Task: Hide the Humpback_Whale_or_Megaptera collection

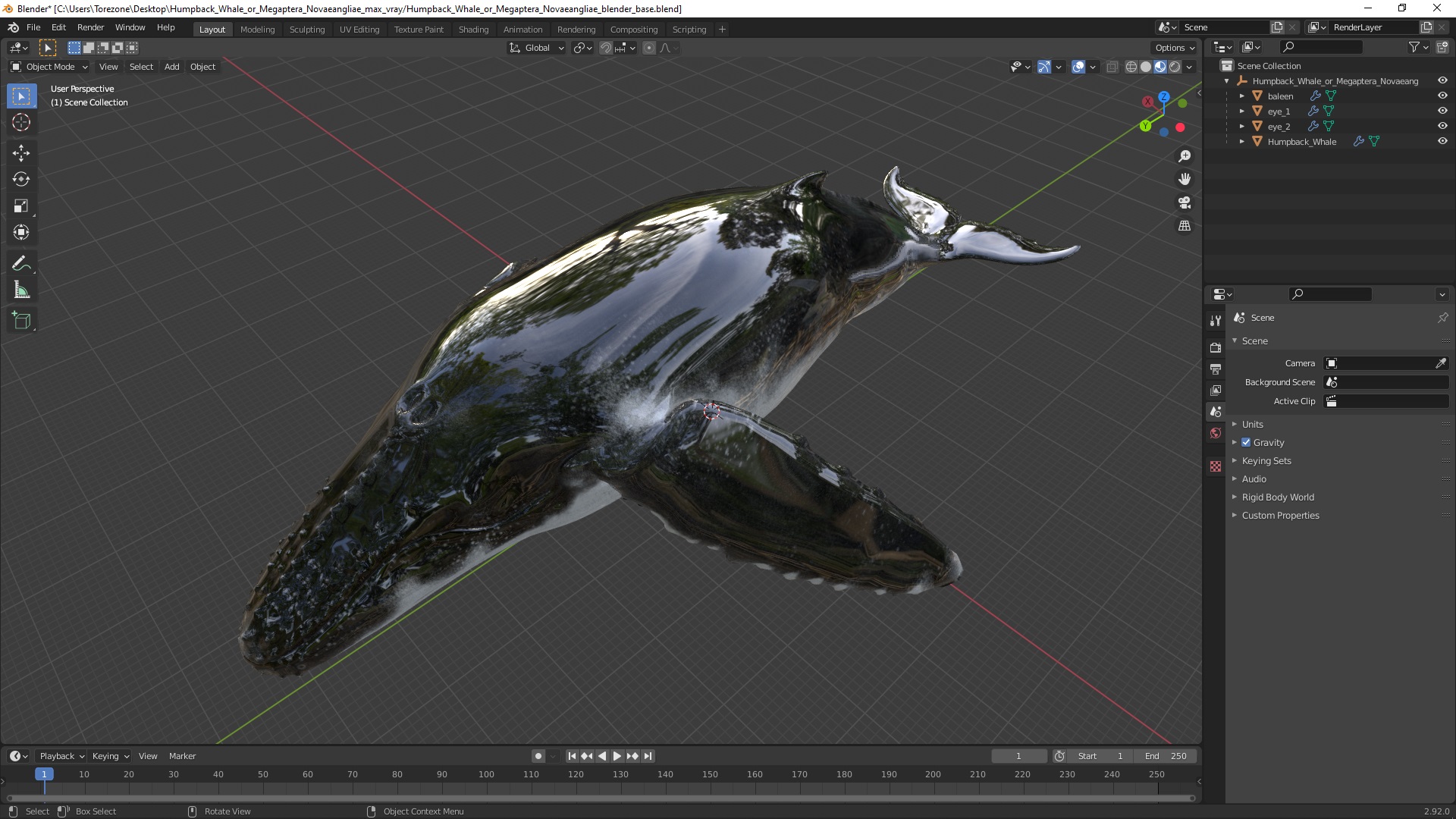Action: 1442,81
